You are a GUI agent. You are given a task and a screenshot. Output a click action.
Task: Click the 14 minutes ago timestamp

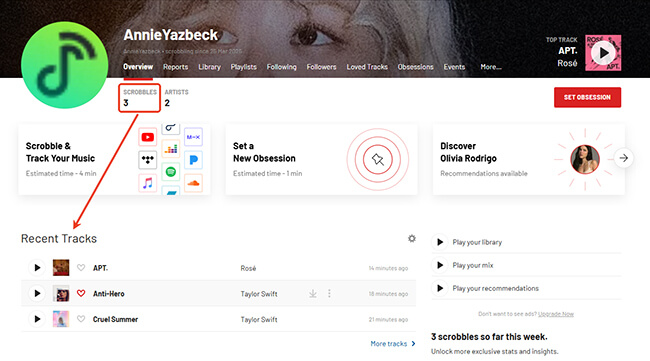(388, 268)
